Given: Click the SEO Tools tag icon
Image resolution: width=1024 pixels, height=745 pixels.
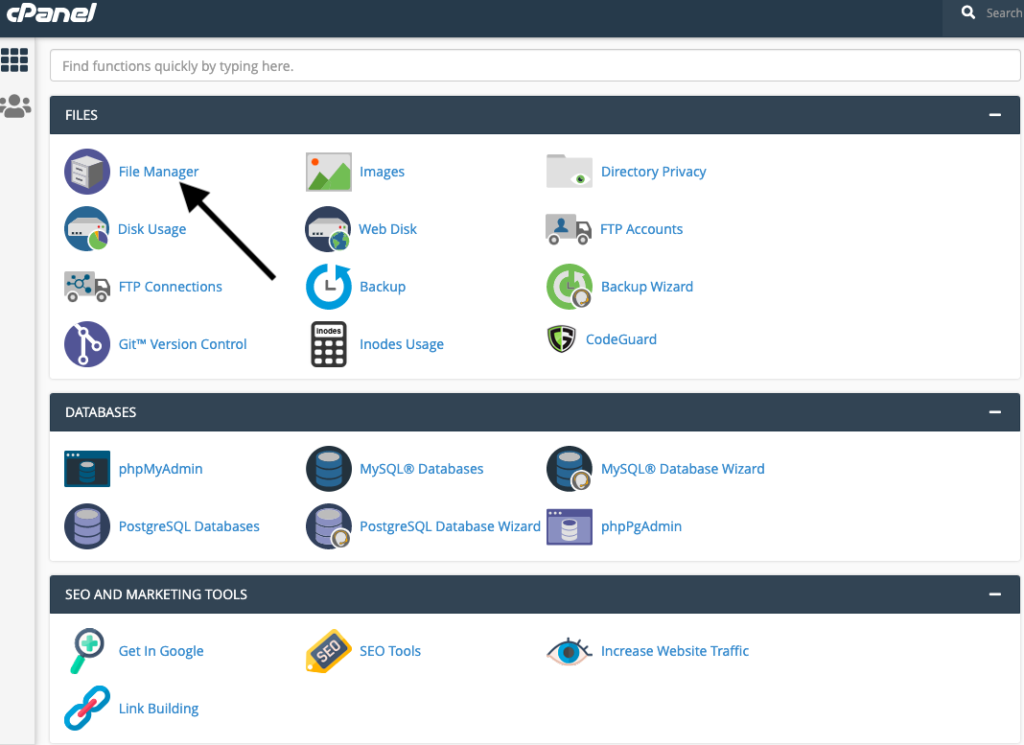Looking at the screenshot, I should [x=328, y=651].
